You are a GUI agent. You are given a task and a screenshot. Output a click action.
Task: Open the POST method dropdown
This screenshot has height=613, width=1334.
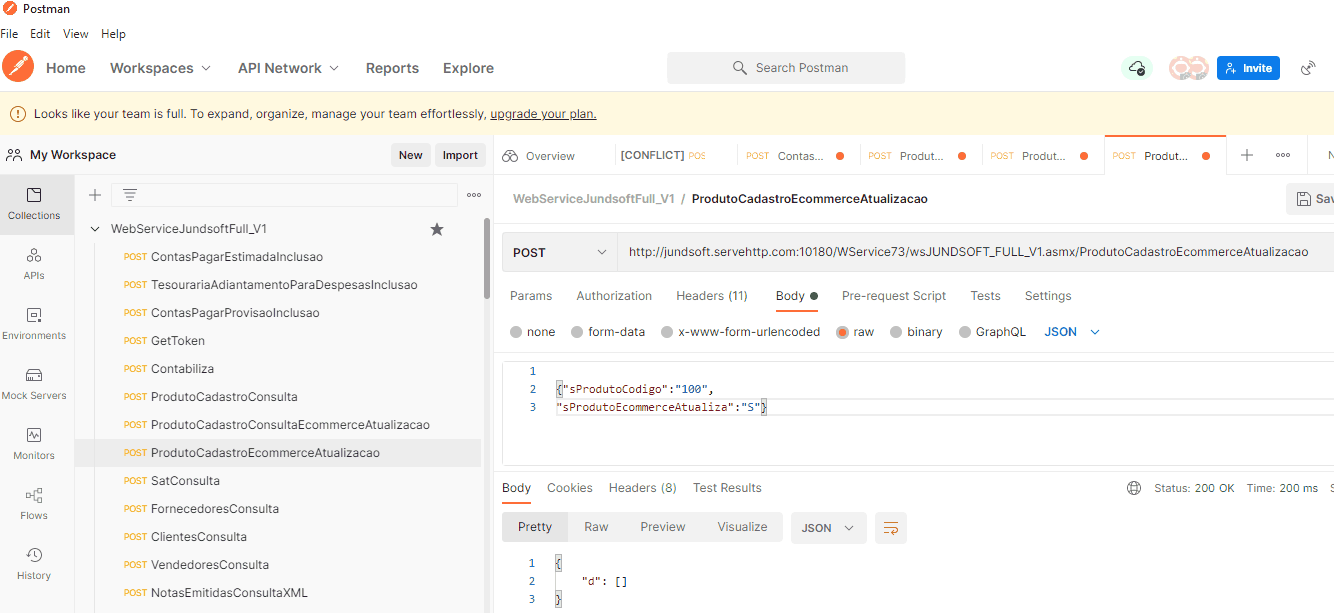tap(558, 253)
